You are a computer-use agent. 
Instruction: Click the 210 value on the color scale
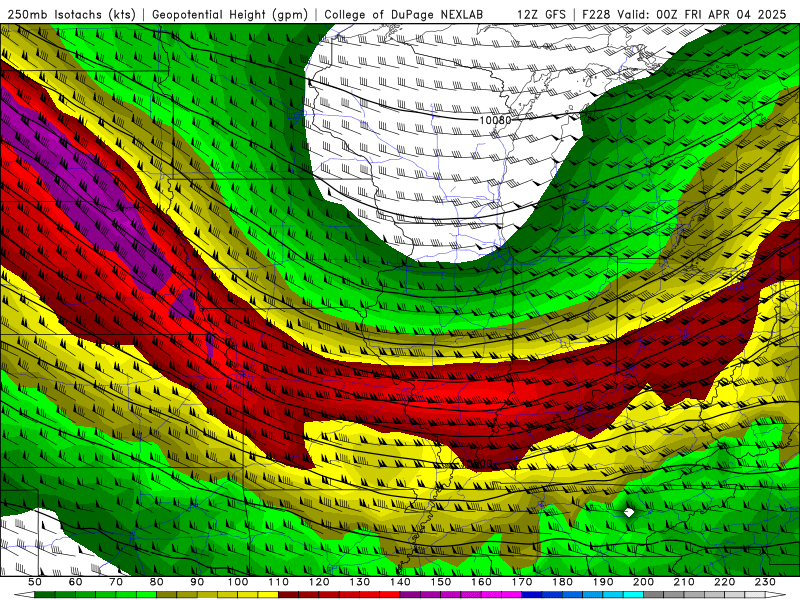click(x=685, y=582)
